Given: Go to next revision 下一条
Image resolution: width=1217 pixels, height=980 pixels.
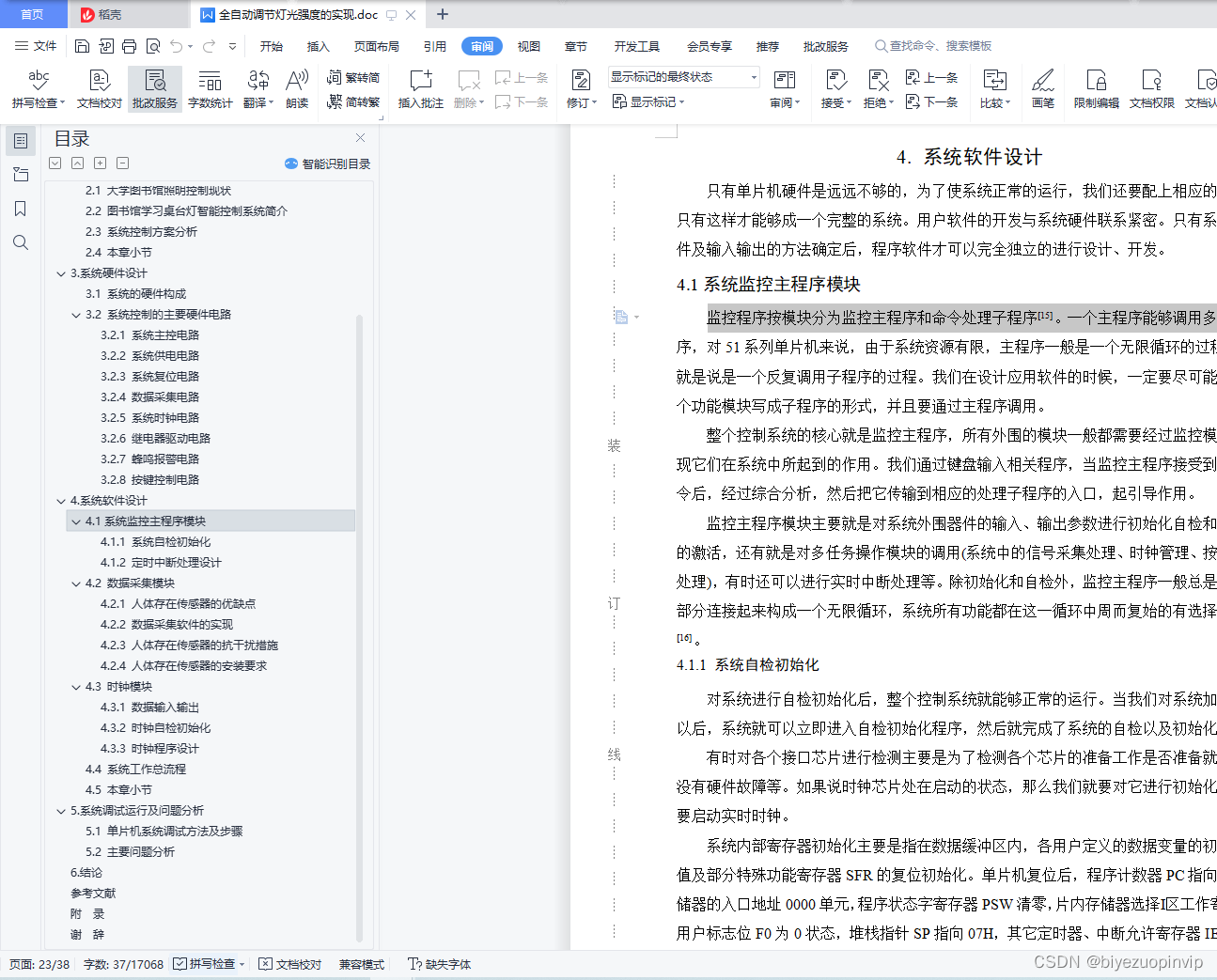Looking at the screenshot, I should coord(931,101).
